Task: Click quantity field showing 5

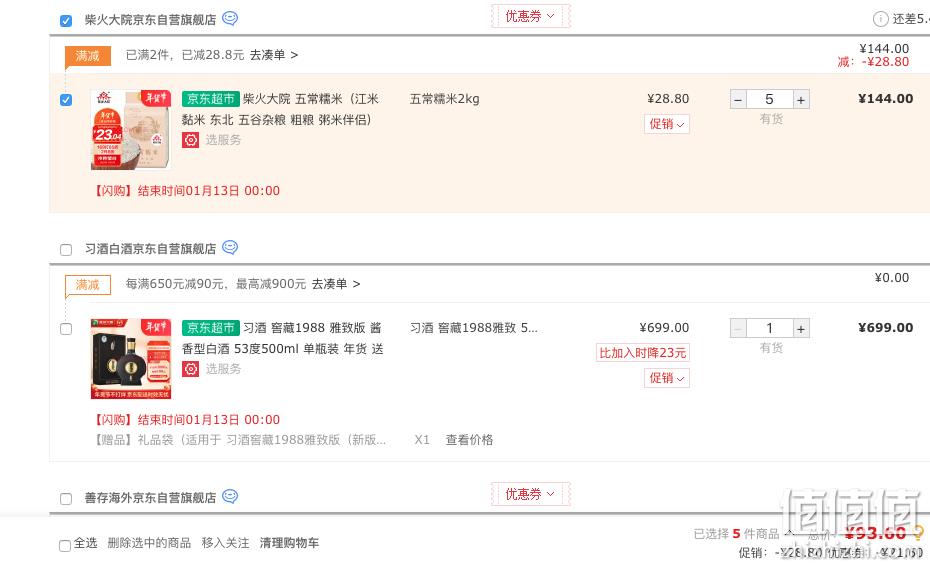Action: click(x=769, y=100)
